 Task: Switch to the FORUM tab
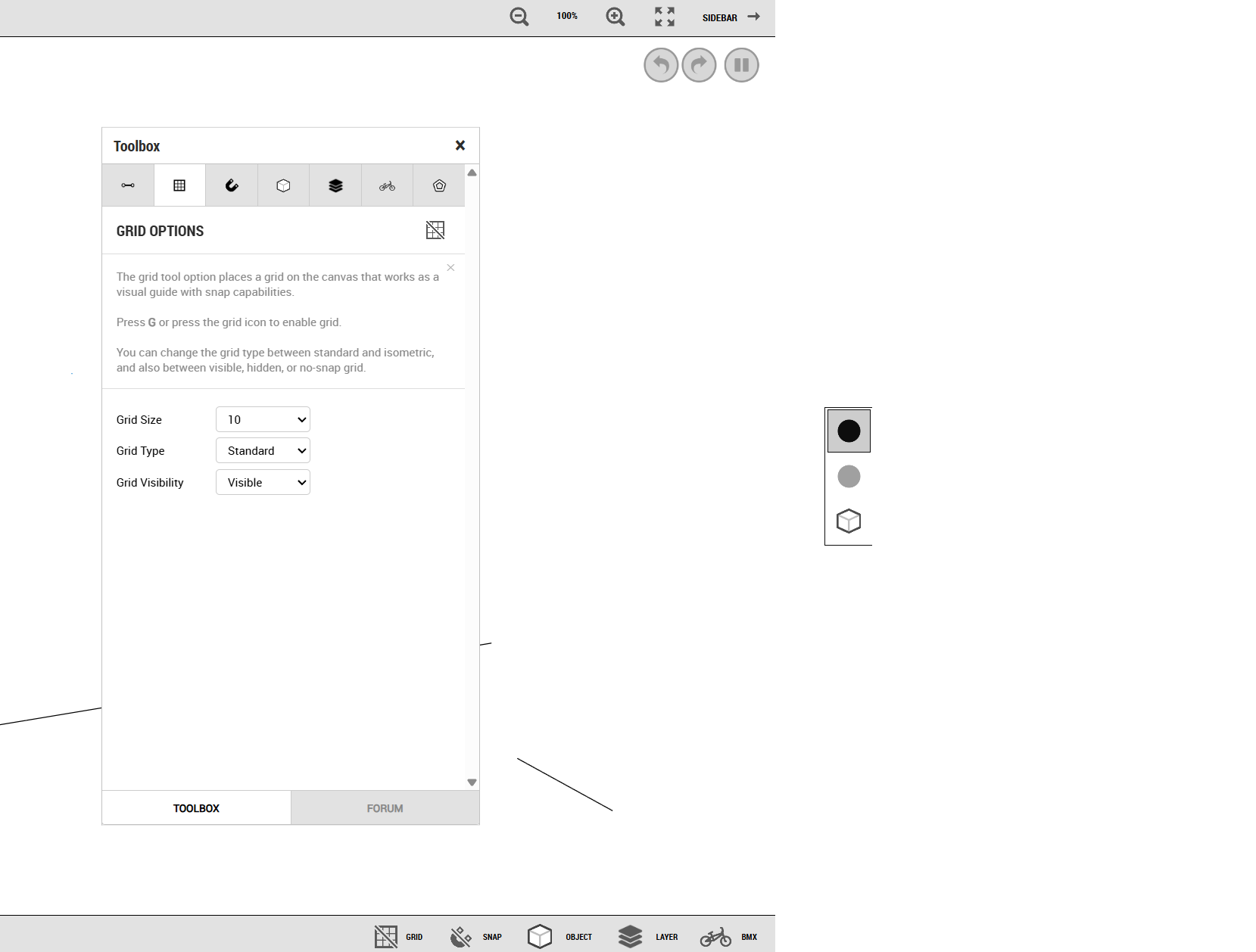[x=385, y=807]
